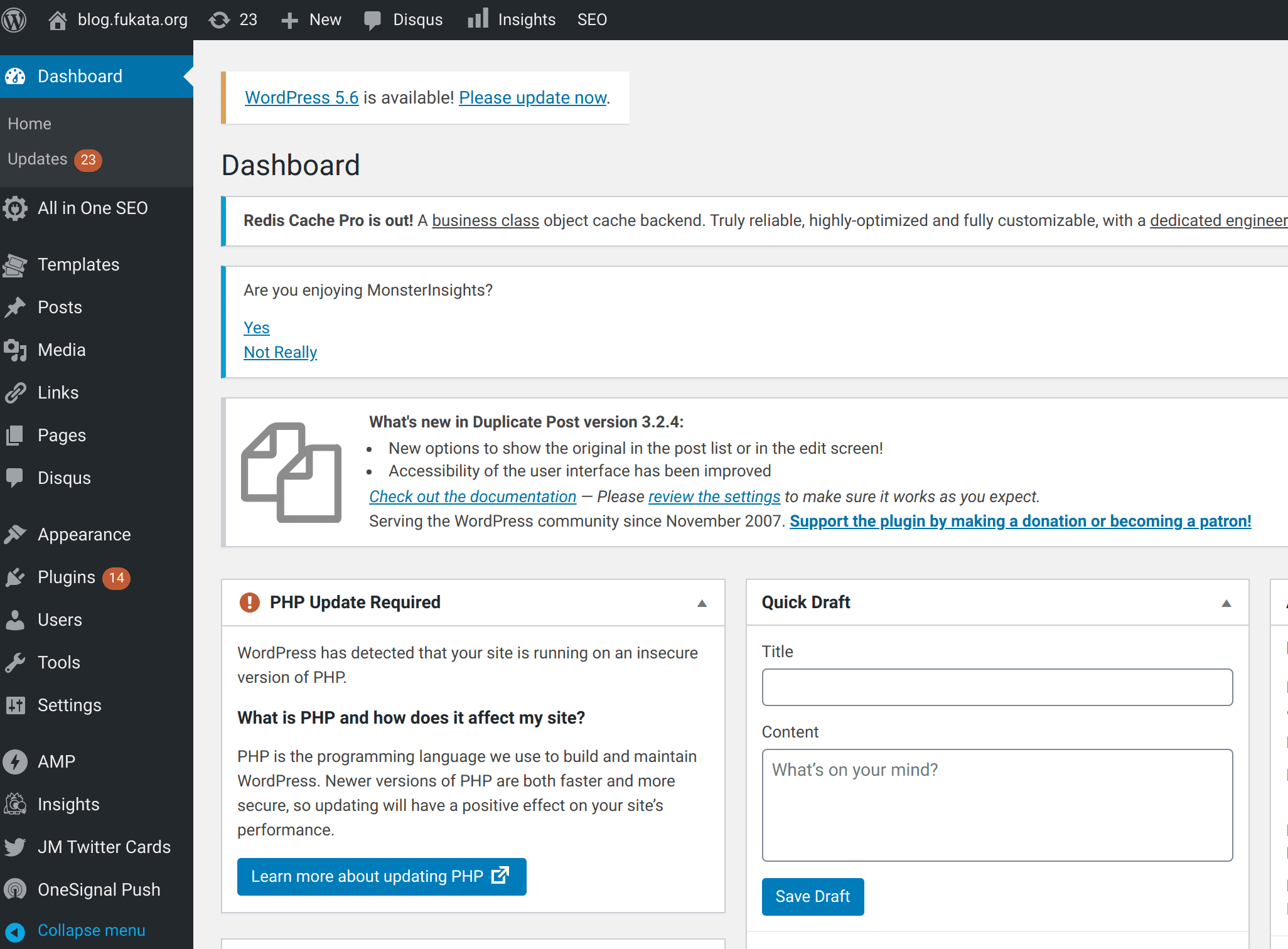Open the AMP lightning bolt icon
The image size is (1288, 949).
15,762
